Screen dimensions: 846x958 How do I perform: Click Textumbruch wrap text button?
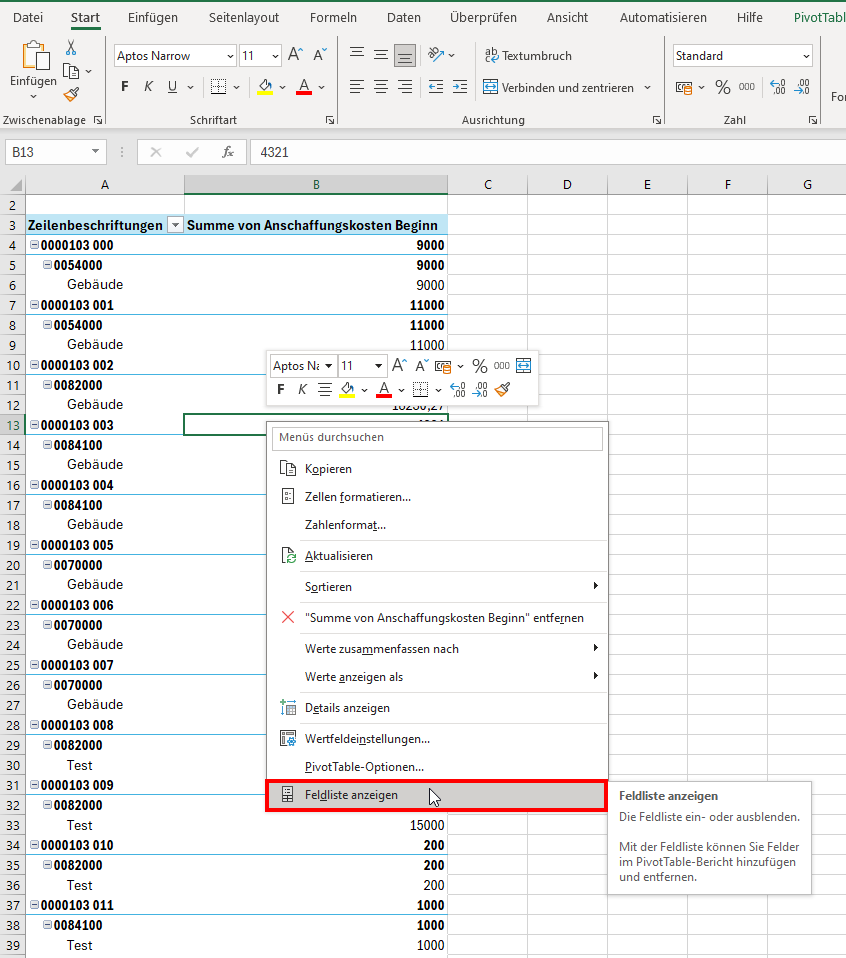528,56
